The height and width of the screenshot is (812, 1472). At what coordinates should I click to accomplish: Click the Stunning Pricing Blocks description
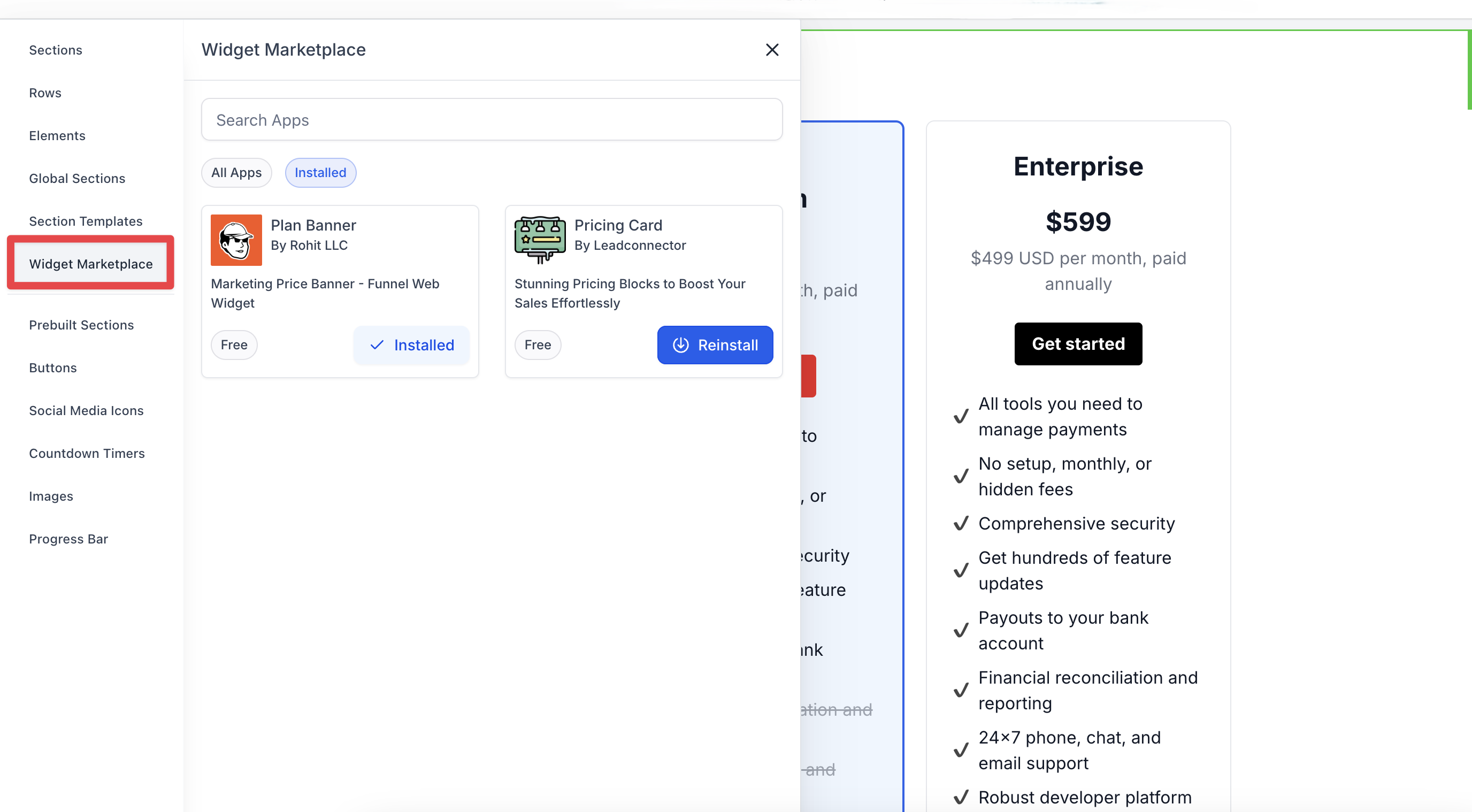click(x=630, y=294)
